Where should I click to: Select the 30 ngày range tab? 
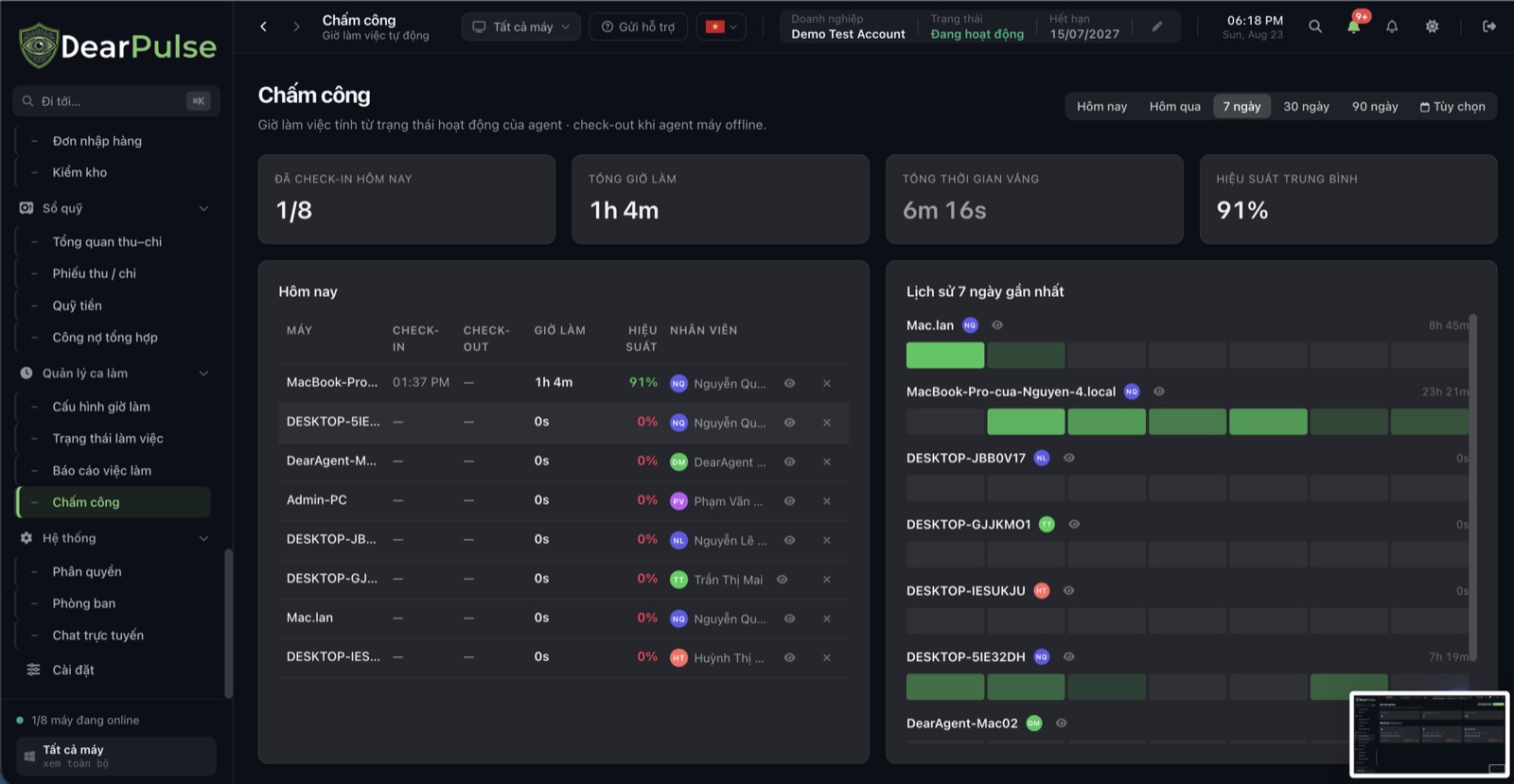coord(1306,107)
